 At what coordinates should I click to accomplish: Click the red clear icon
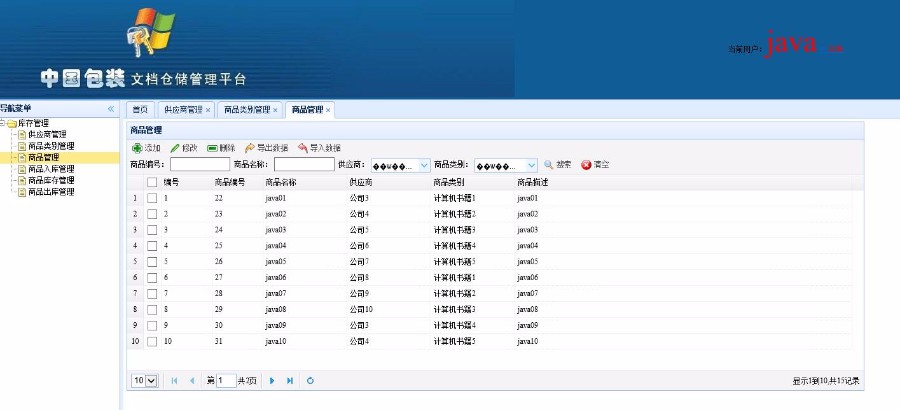click(x=586, y=165)
